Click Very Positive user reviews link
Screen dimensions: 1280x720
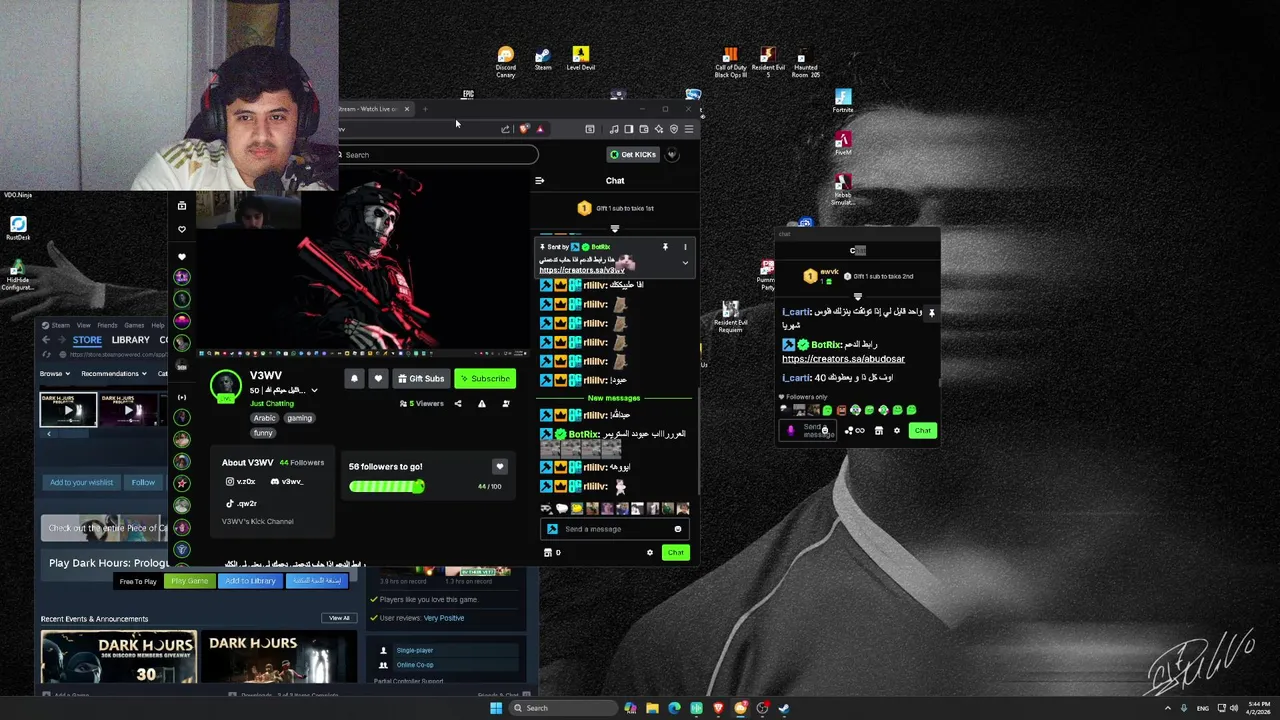click(x=444, y=618)
